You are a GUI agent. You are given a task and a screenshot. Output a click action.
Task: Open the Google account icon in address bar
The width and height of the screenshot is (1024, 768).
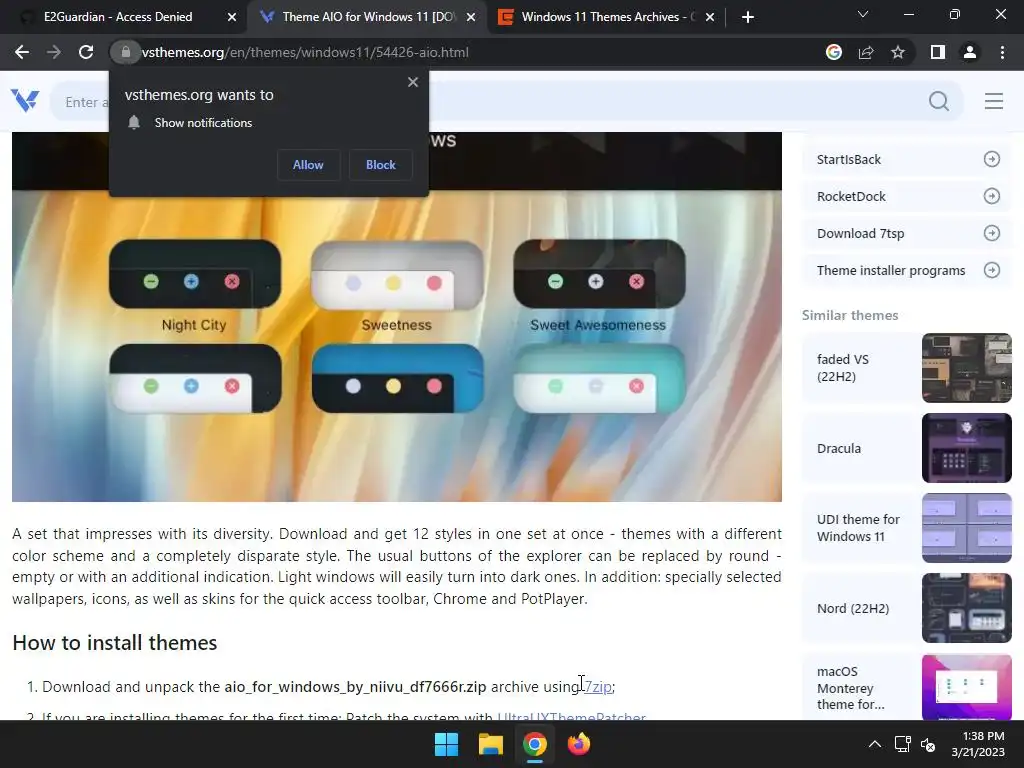click(833, 52)
